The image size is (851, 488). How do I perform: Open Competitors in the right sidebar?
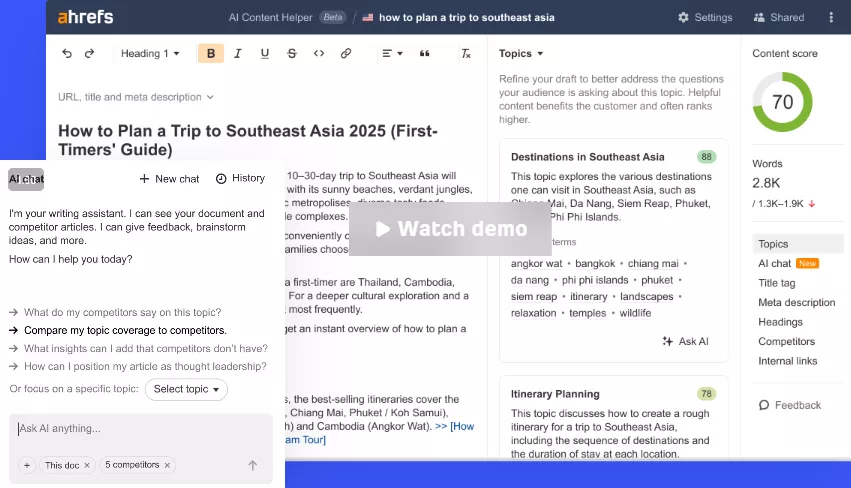click(786, 342)
